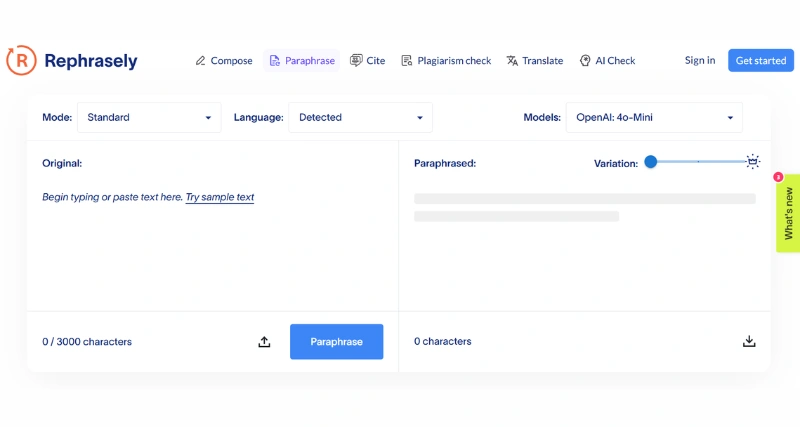Viewport: 800px width, 427px height.
Task: Click the blue Paraphrase button
Action: coord(337,342)
